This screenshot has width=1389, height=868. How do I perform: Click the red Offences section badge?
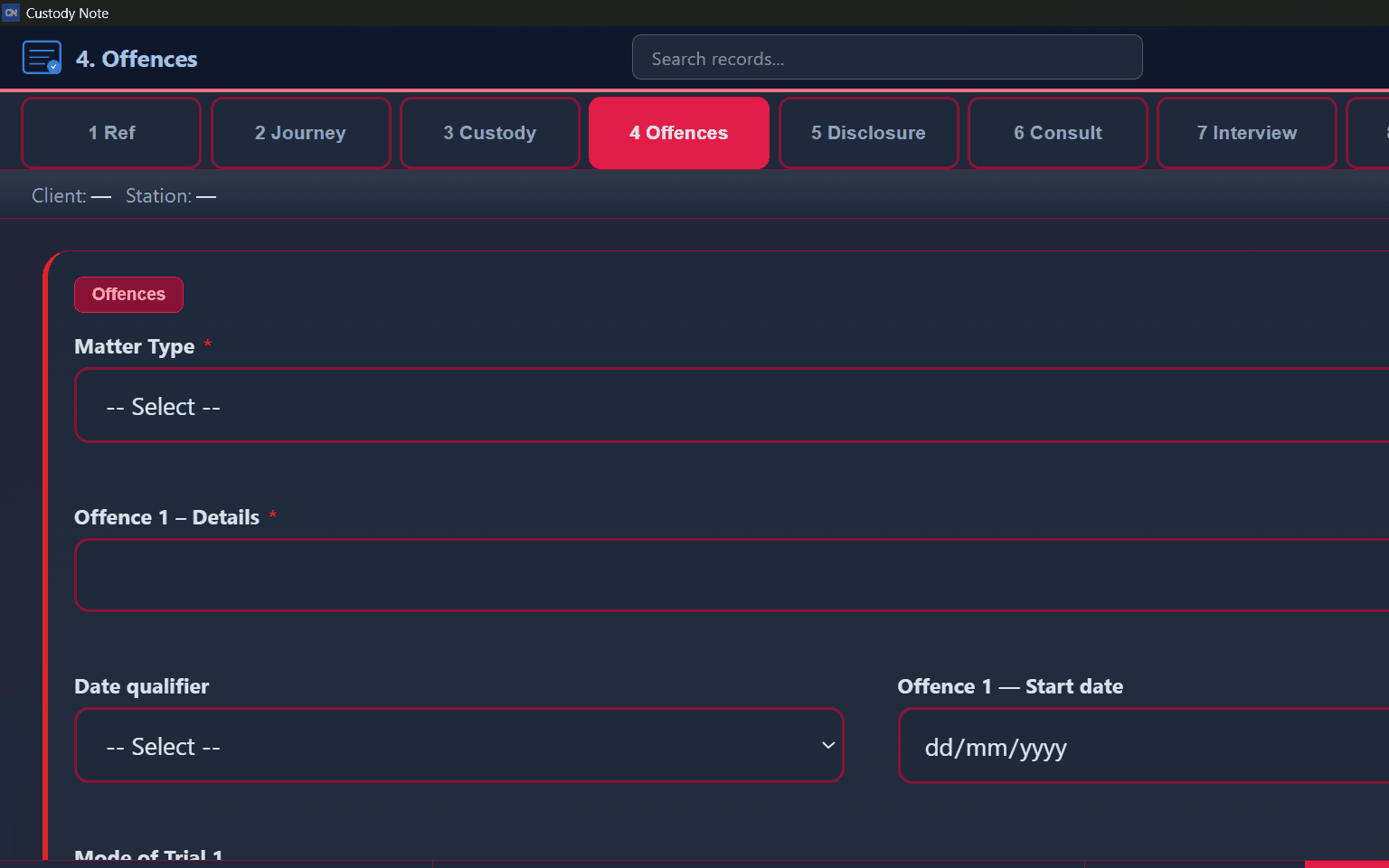(x=128, y=295)
